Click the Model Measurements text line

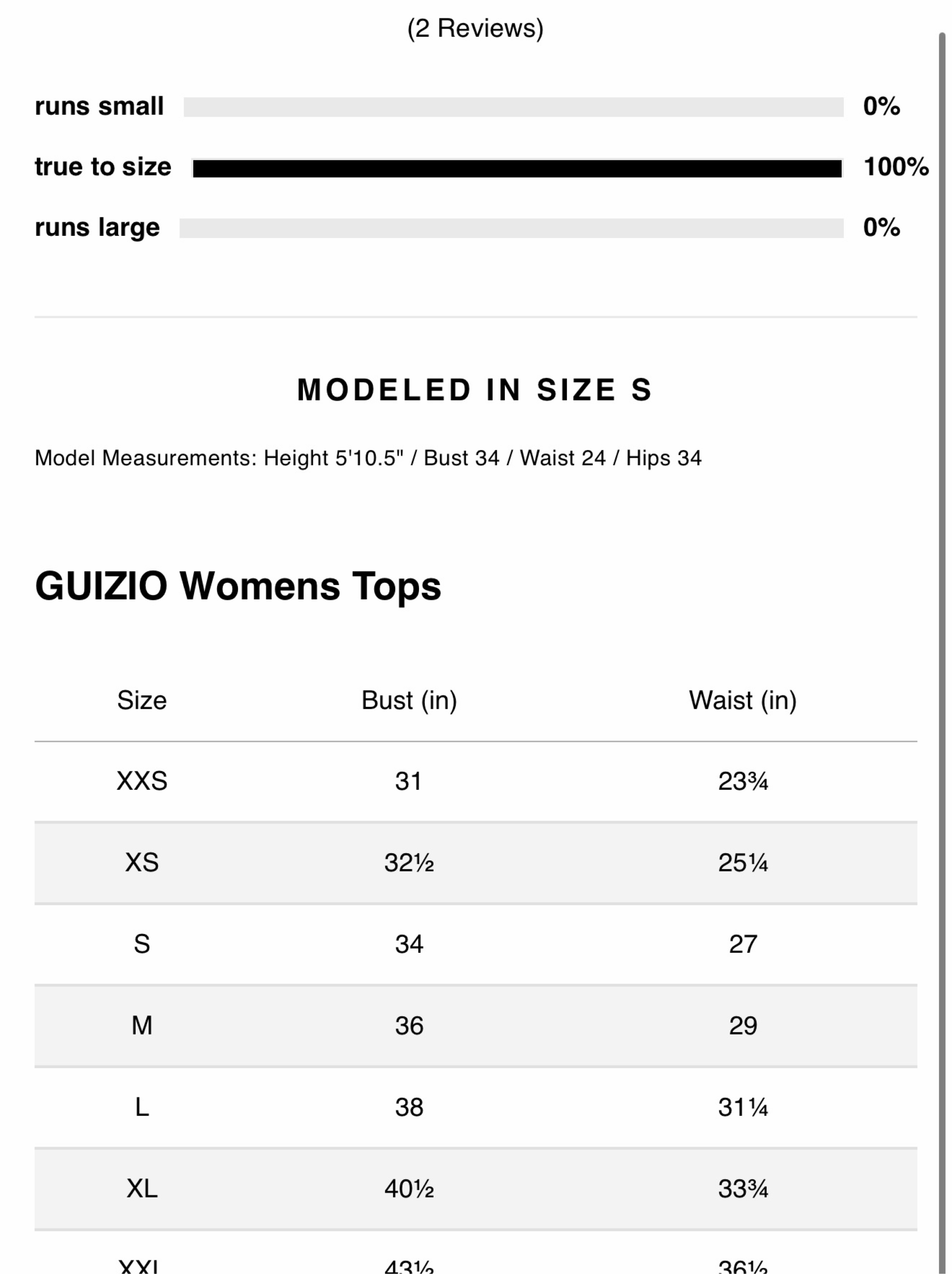click(368, 458)
